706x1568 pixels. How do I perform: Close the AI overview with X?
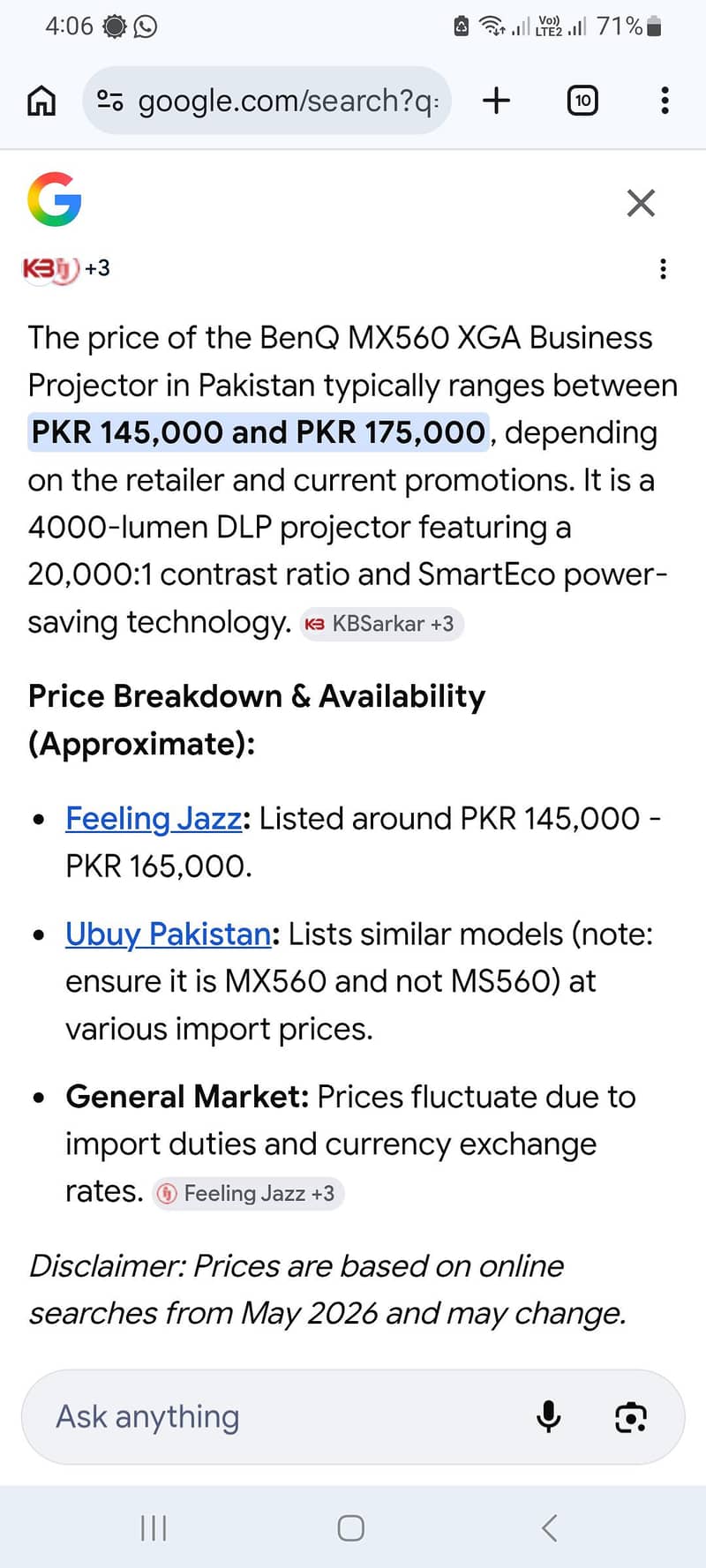pyautogui.click(x=641, y=203)
